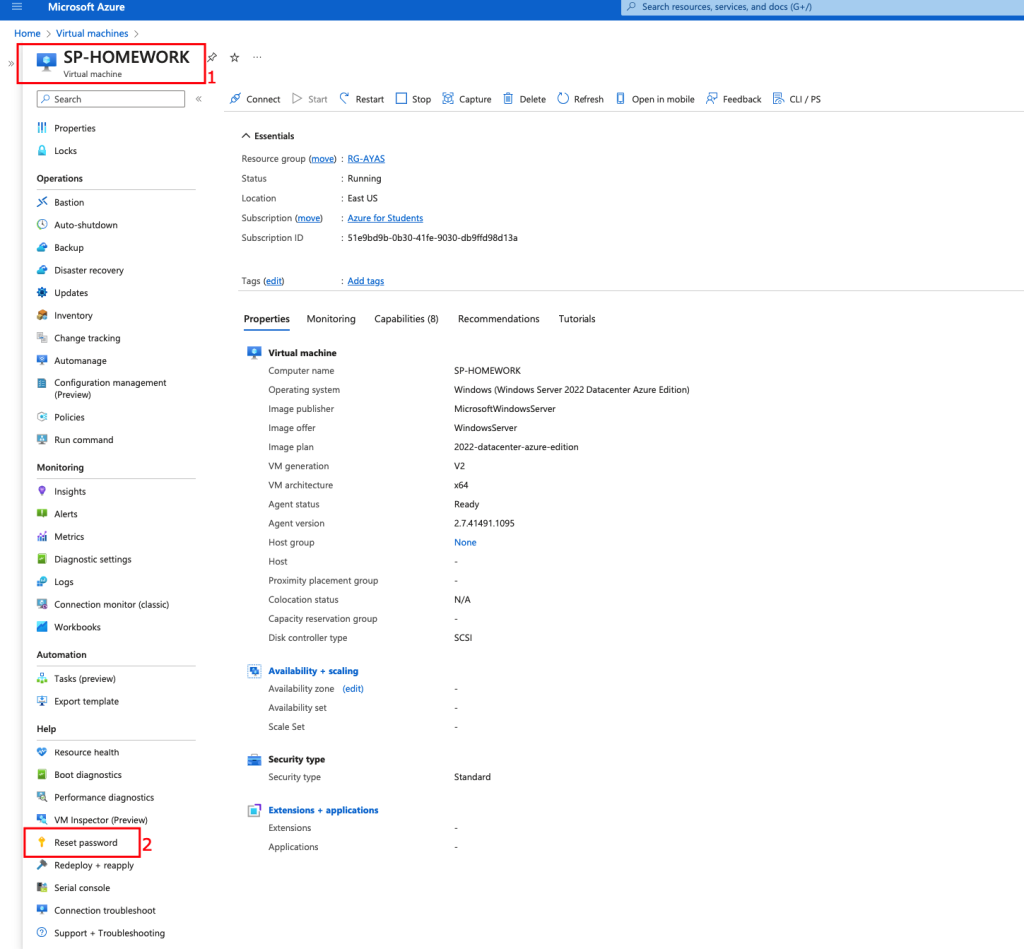The image size is (1024, 949).
Task: Switch to the Monitoring tab
Action: click(331, 319)
